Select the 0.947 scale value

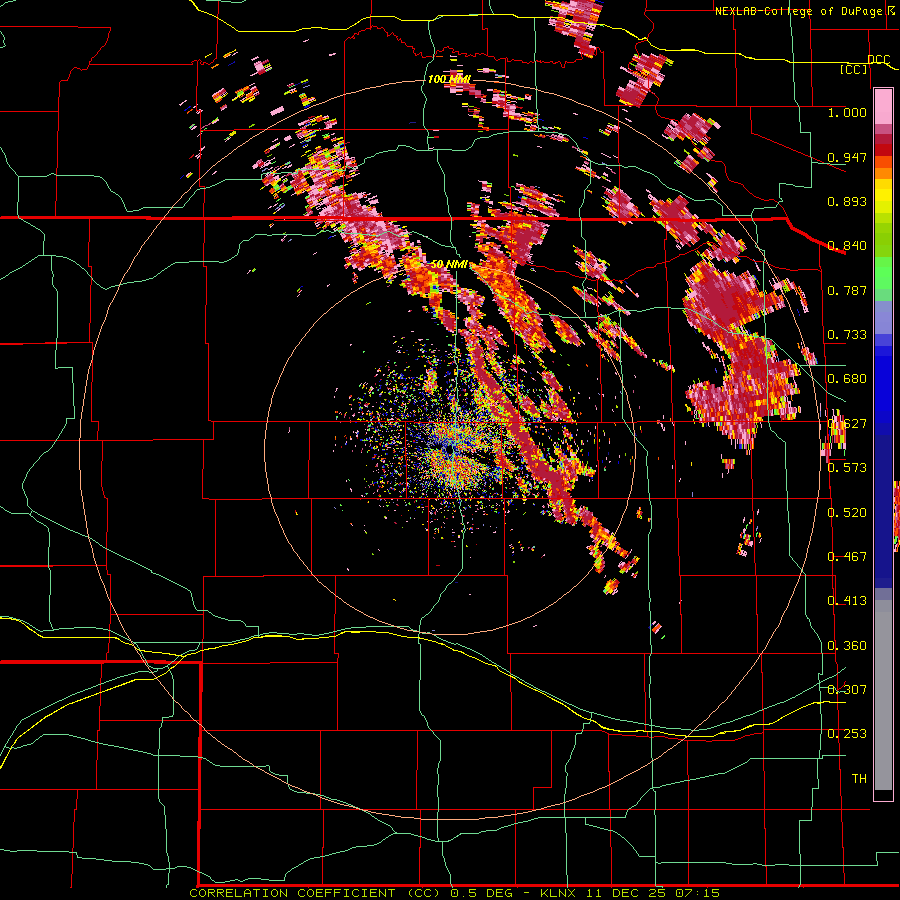(x=847, y=157)
